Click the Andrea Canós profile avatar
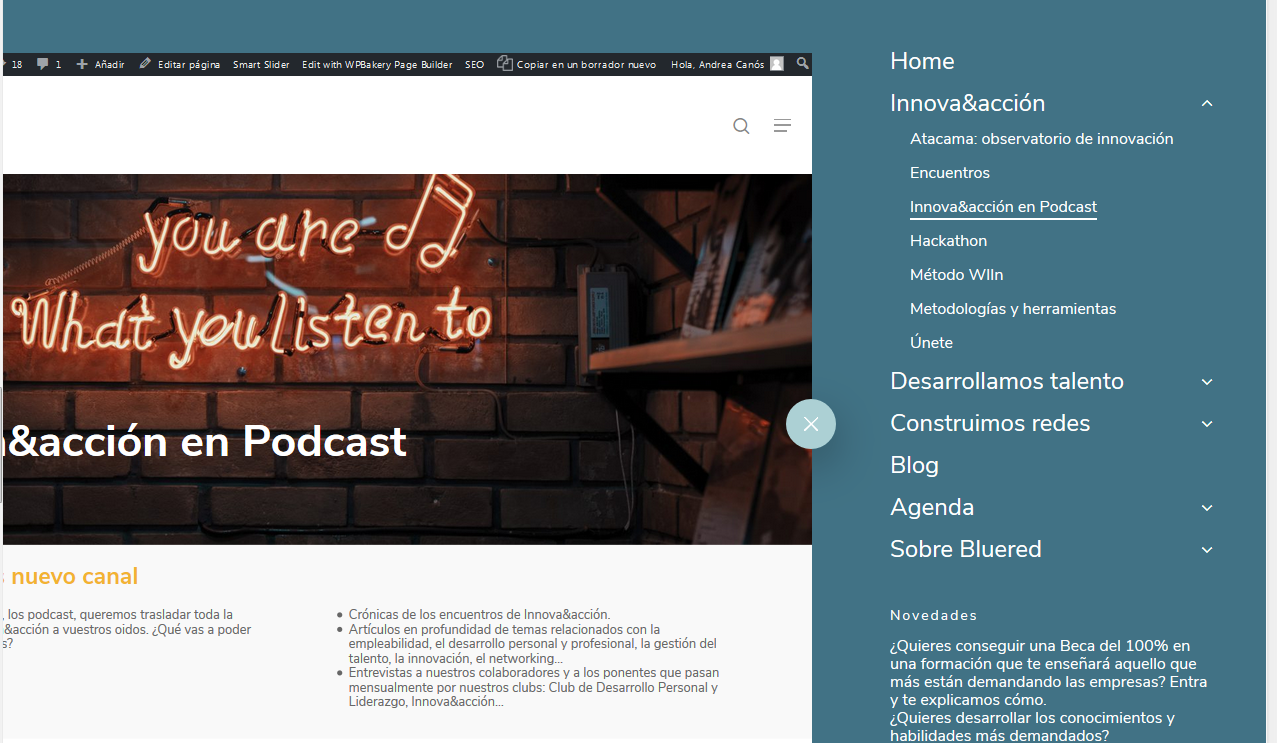Image resolution: width=1277 pixels, height=743 pixels. 777,64
